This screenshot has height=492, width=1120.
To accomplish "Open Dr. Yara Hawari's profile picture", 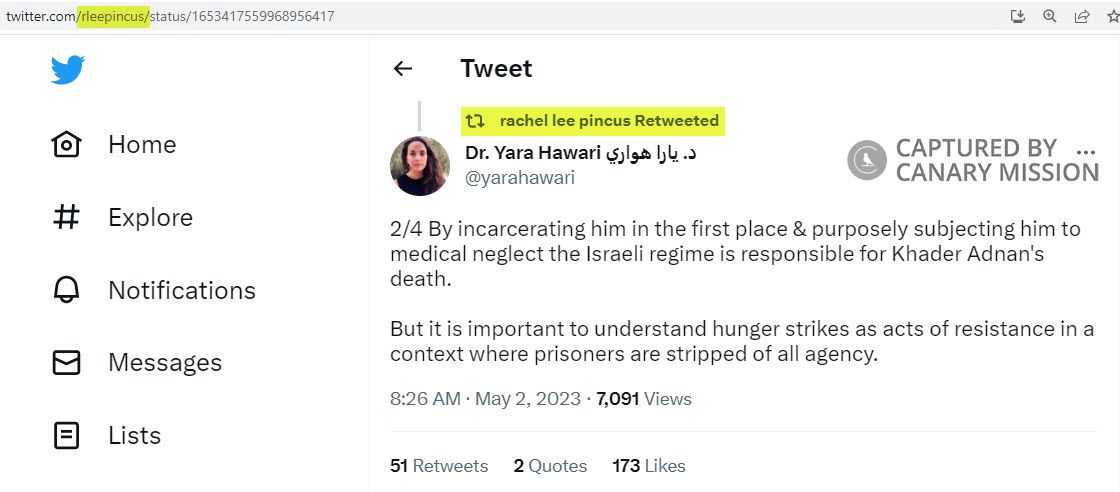I will [x=420, y=165].
